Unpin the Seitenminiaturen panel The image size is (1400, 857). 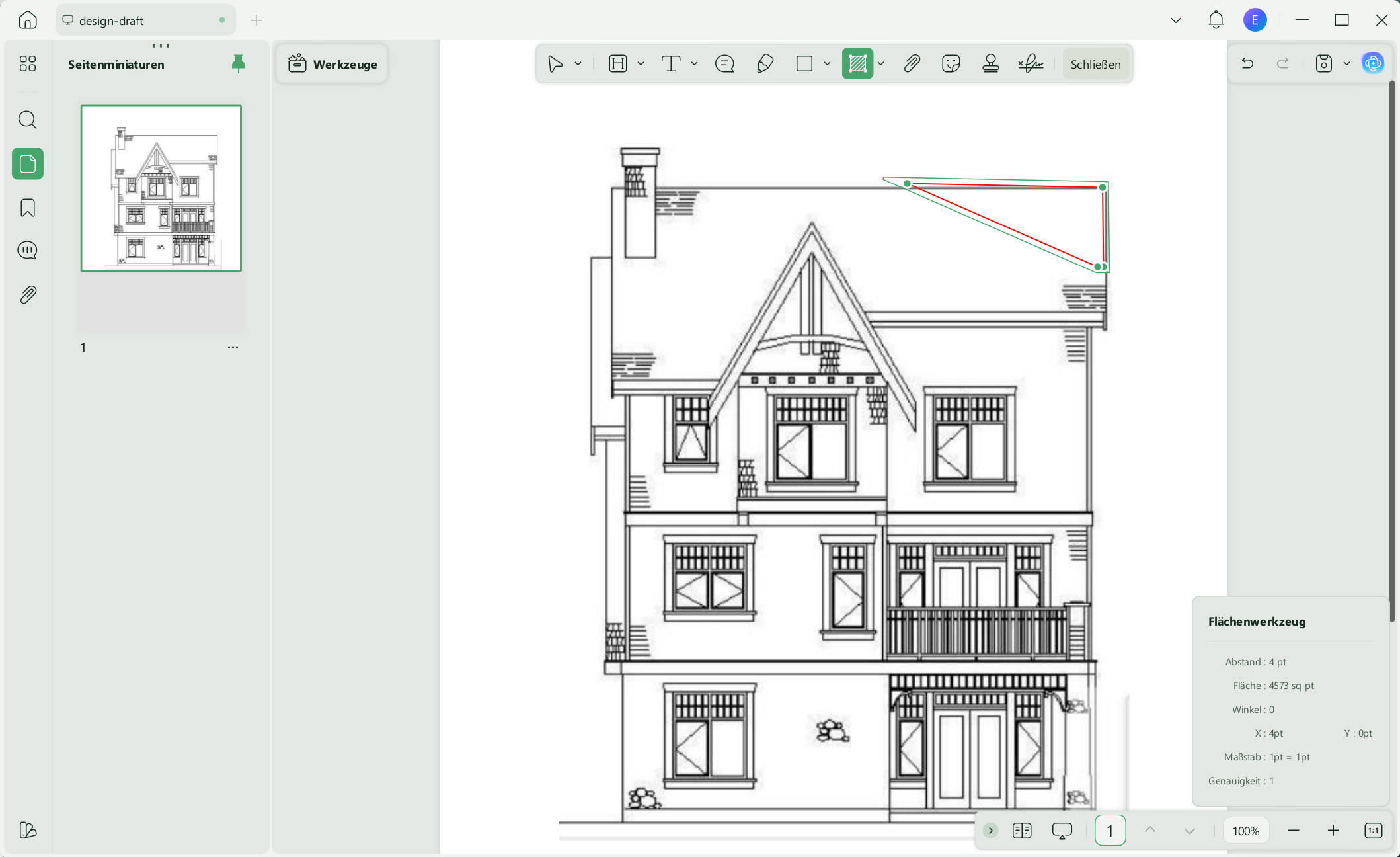click(238, 63)
